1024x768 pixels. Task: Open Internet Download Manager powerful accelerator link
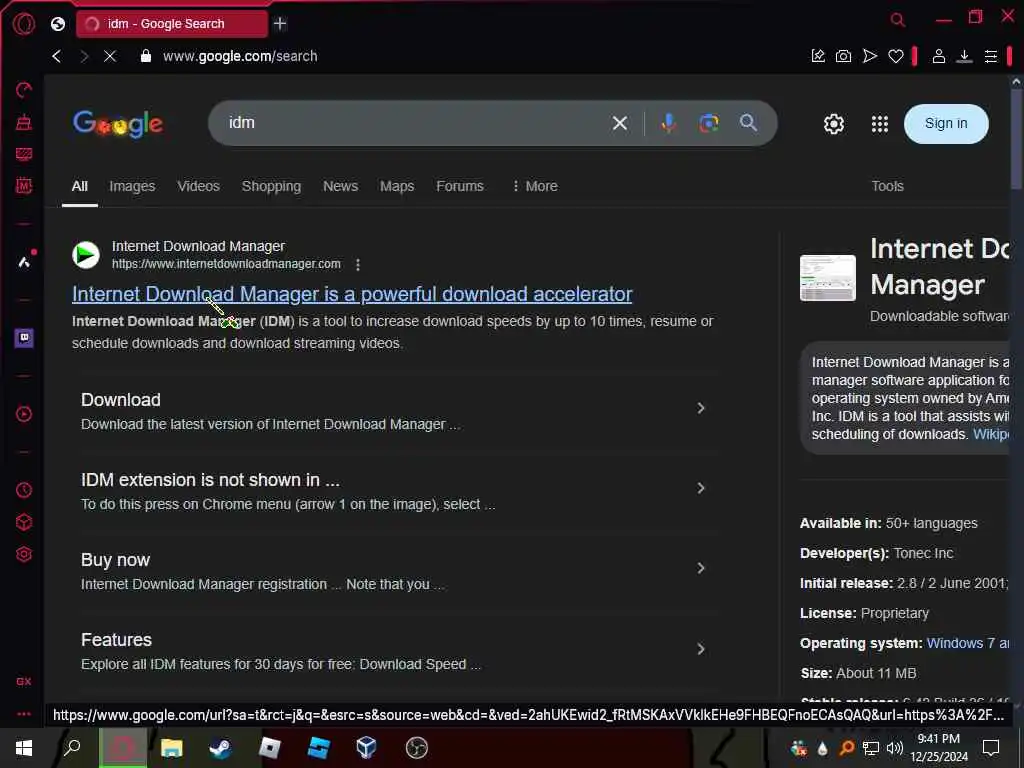(x=352, y=295)
